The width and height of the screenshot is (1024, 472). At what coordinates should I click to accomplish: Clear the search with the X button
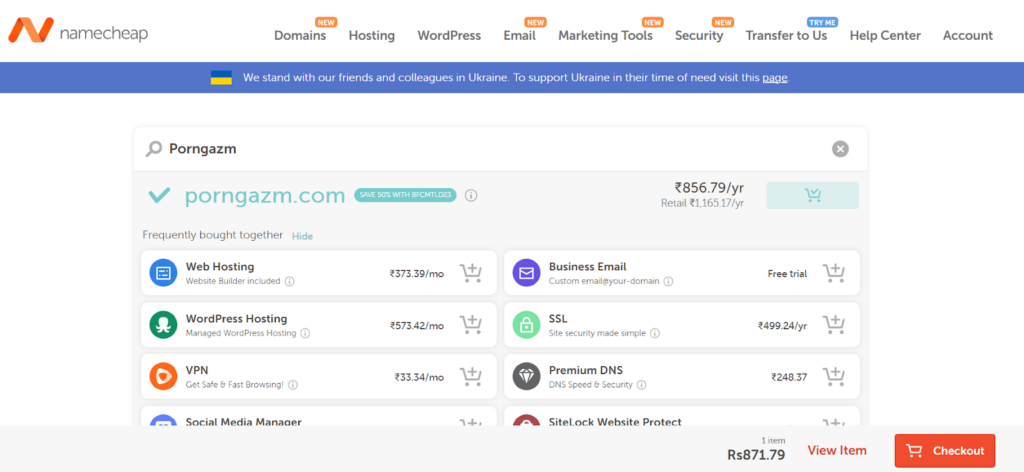click(x=840, y=149)
